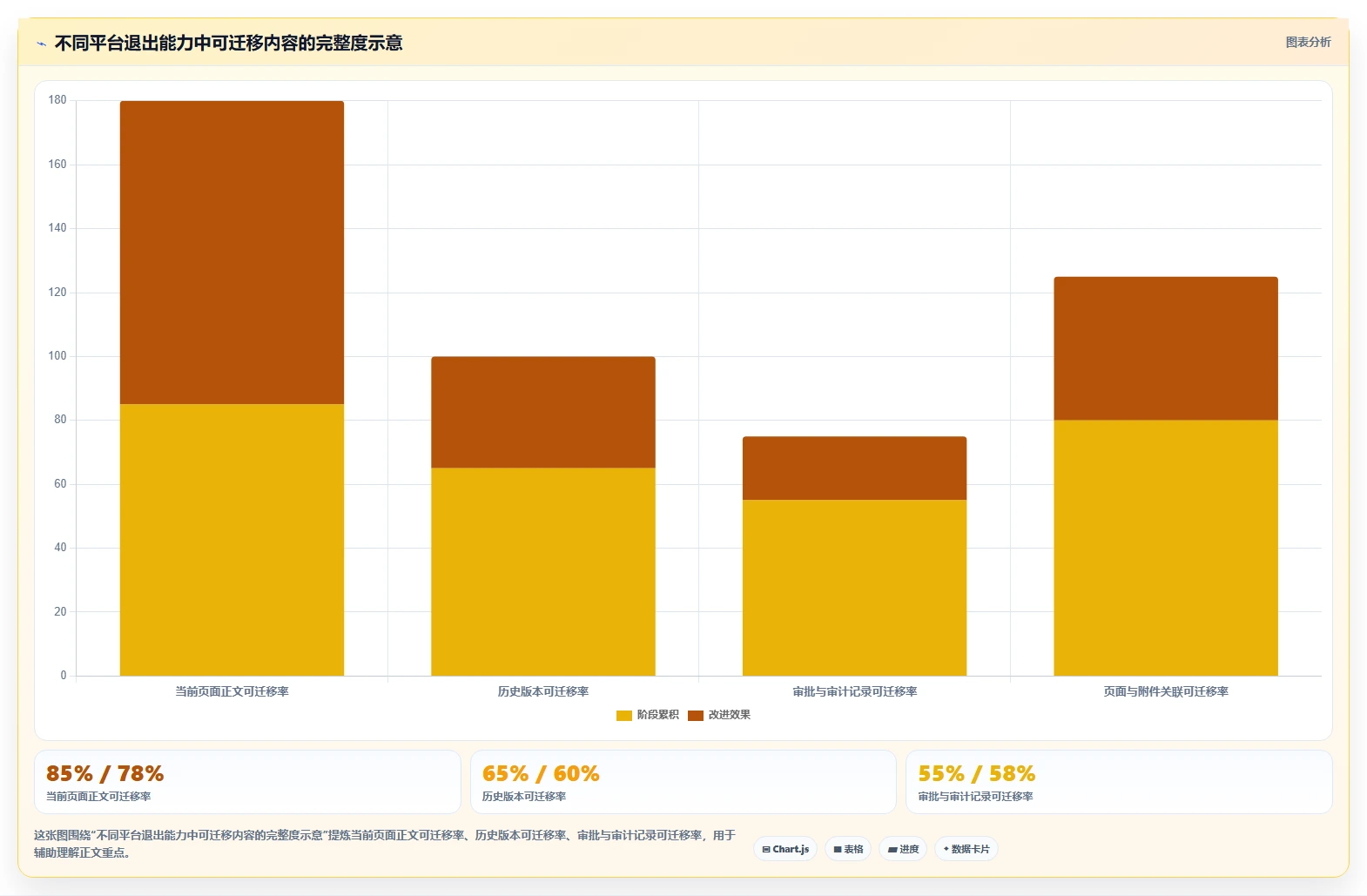Click the 审批与审计记录可迁移率 caption in the third stat card
Viewport: 1367px width, 896px height.
[x=975, y=797]
